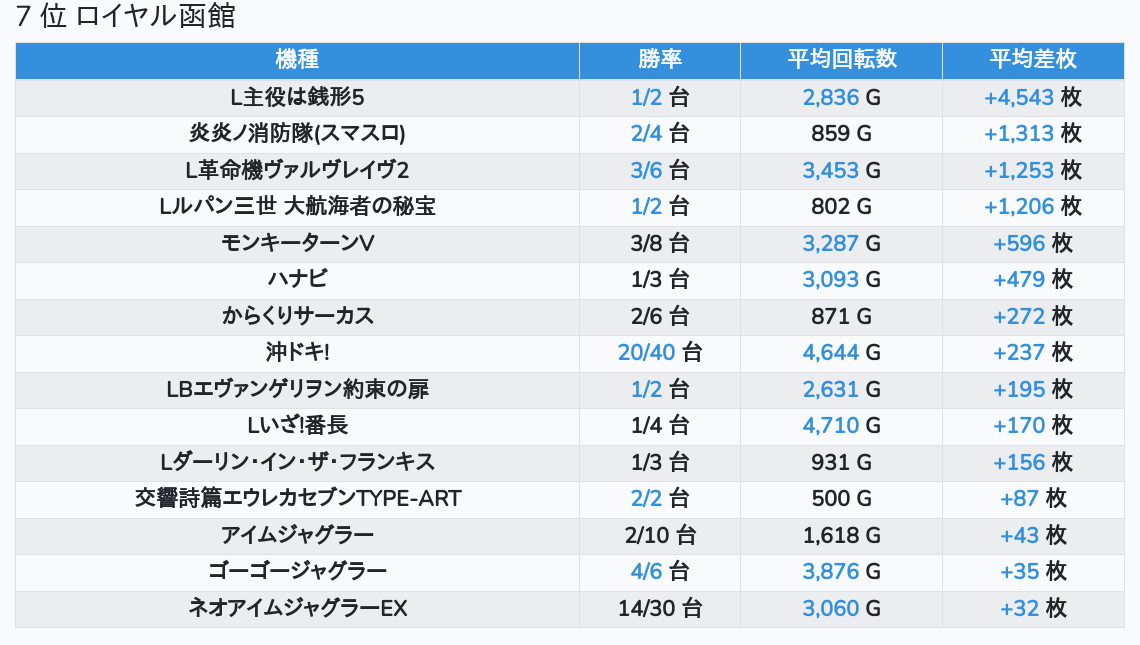The height and width of the screenshot is (645, 1140).
Task: Select the +596 difference value
Action: pos(1019,243)
